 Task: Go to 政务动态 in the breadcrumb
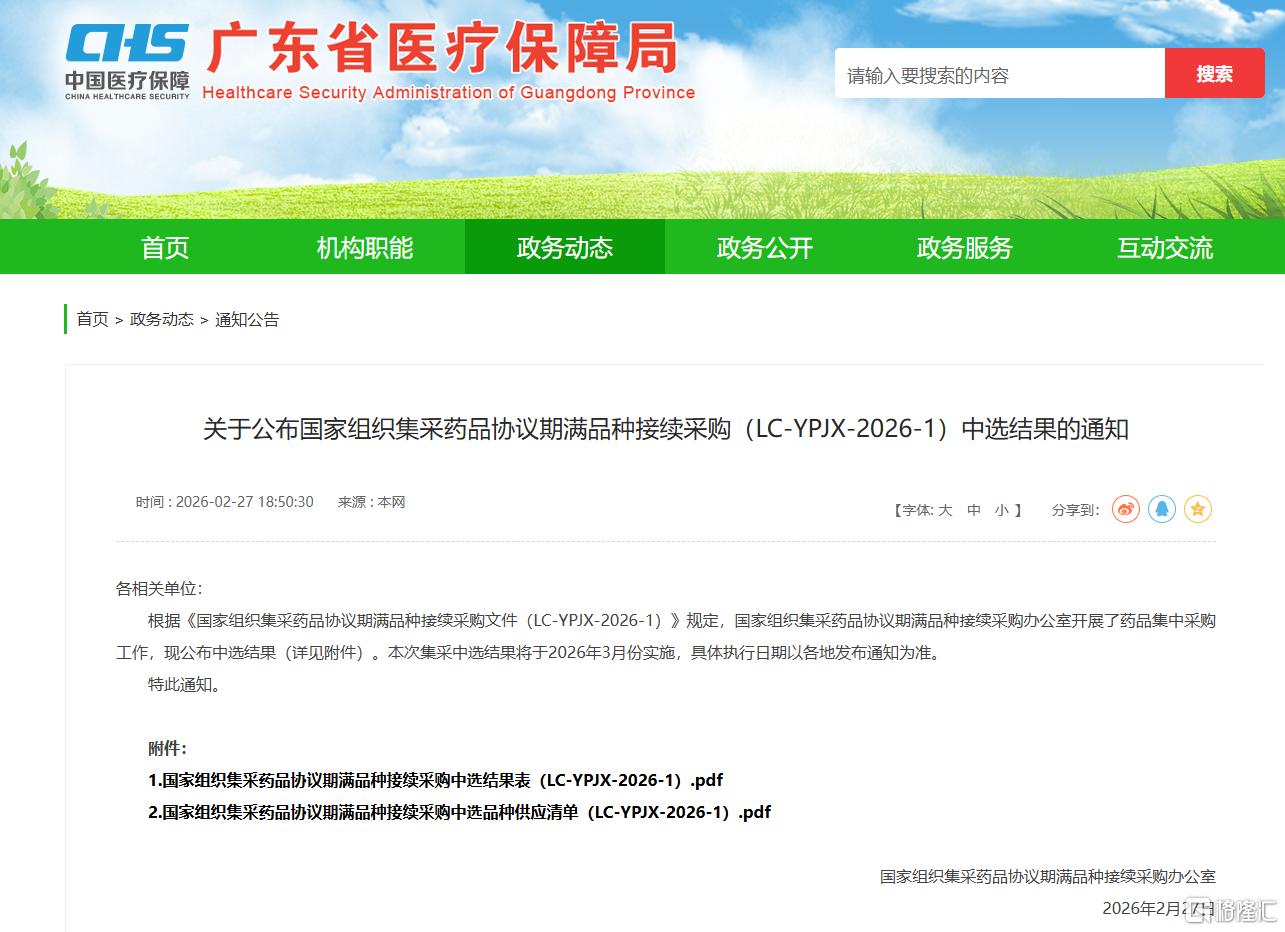click(162, 320)
